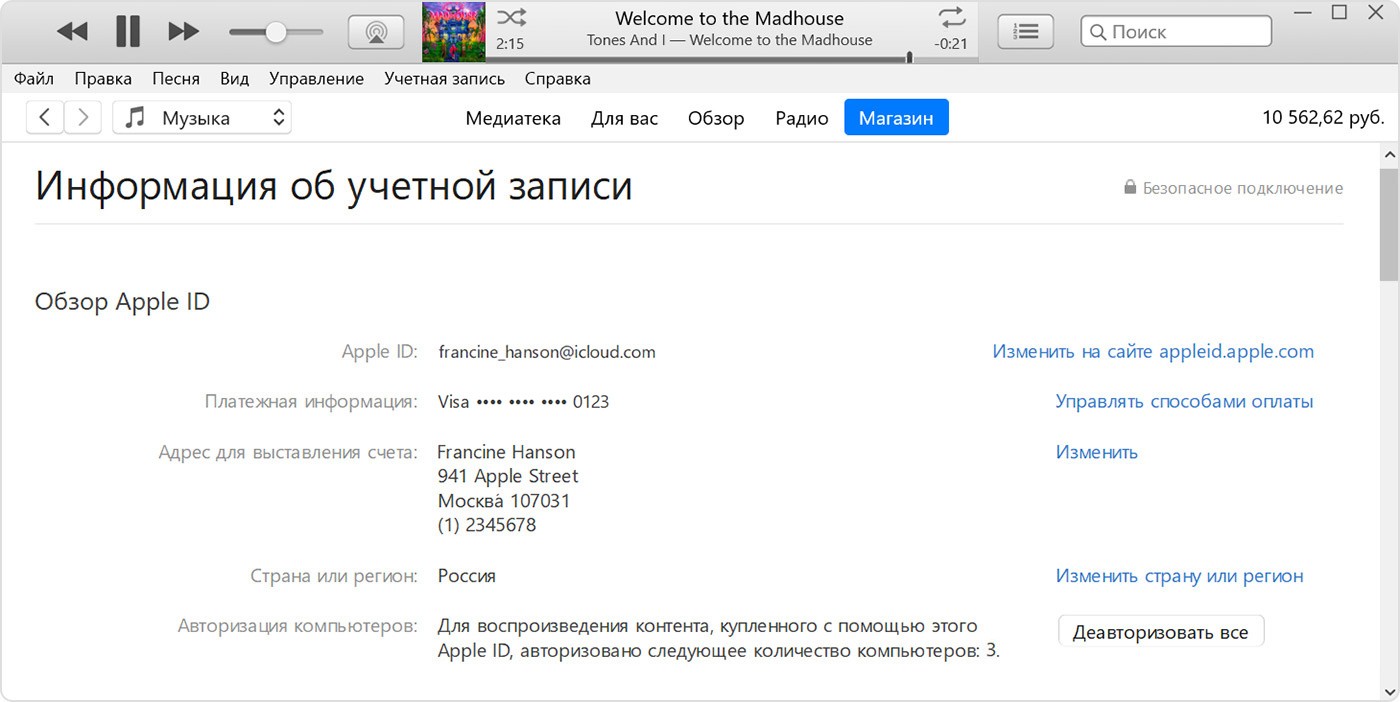Click the phone number (1) 2345678
Viewport: 1400px width, 702px height.
[487, 525]
